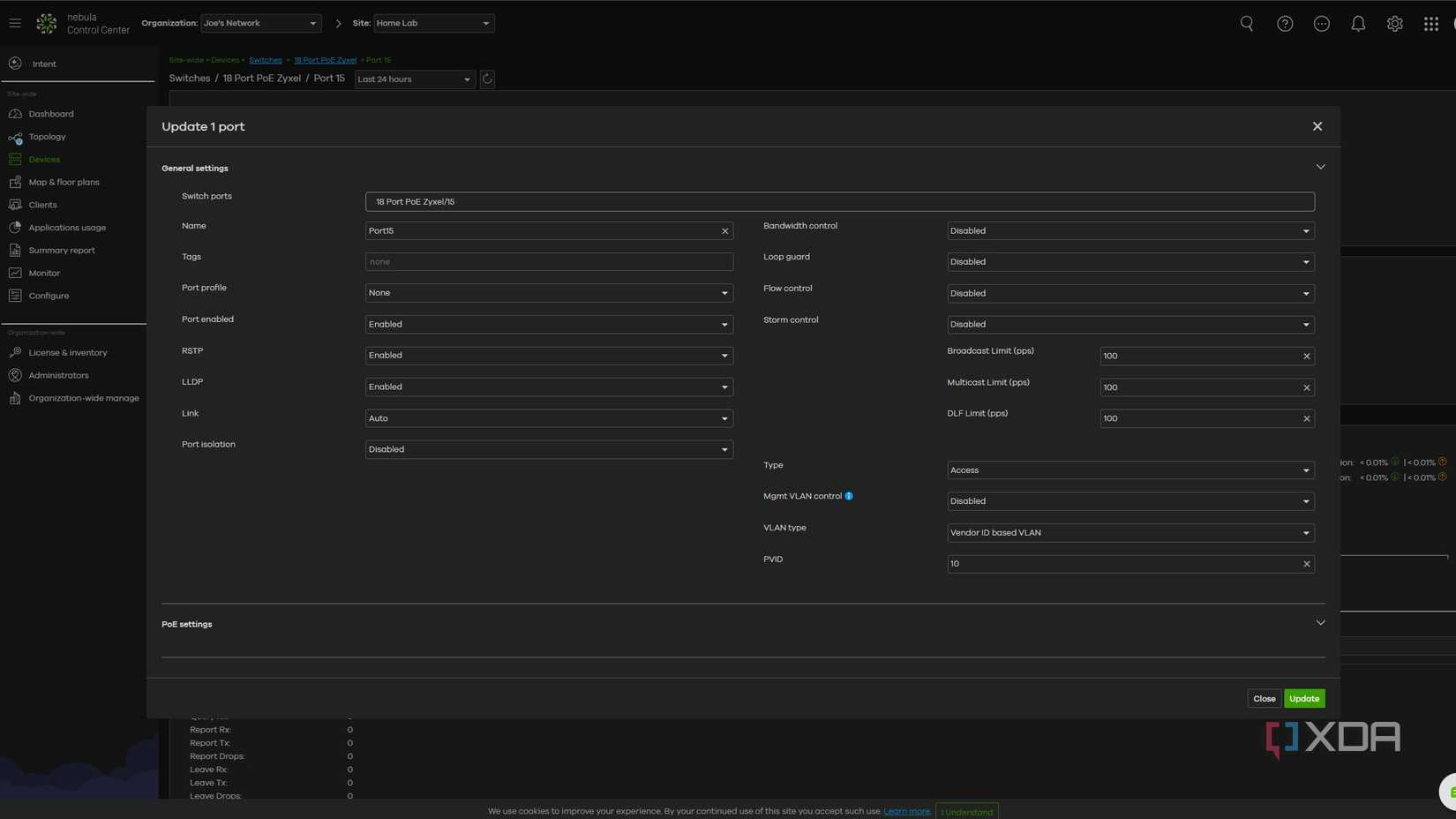Click the I Understand cookie button

coord(967,812)
